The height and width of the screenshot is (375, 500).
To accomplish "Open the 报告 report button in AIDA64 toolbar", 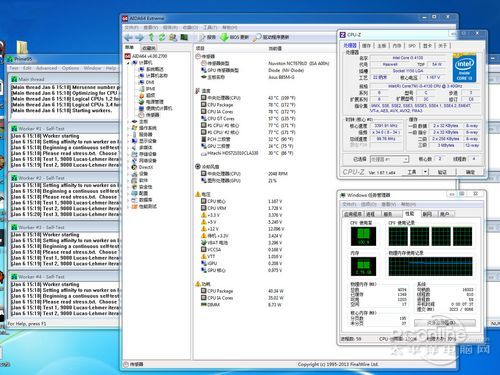I will pyautogui.click(x=208, y=37).
